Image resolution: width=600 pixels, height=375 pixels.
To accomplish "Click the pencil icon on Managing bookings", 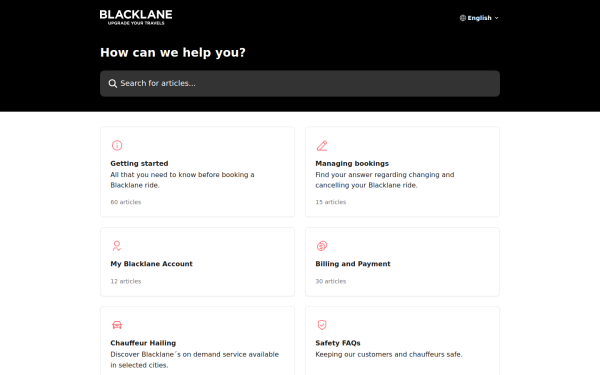I will pos(322,145).
